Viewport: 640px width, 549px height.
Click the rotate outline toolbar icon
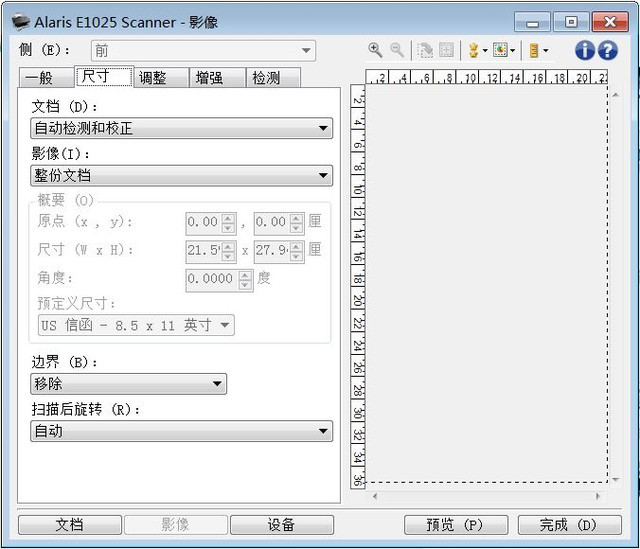[x=425, y=51]
